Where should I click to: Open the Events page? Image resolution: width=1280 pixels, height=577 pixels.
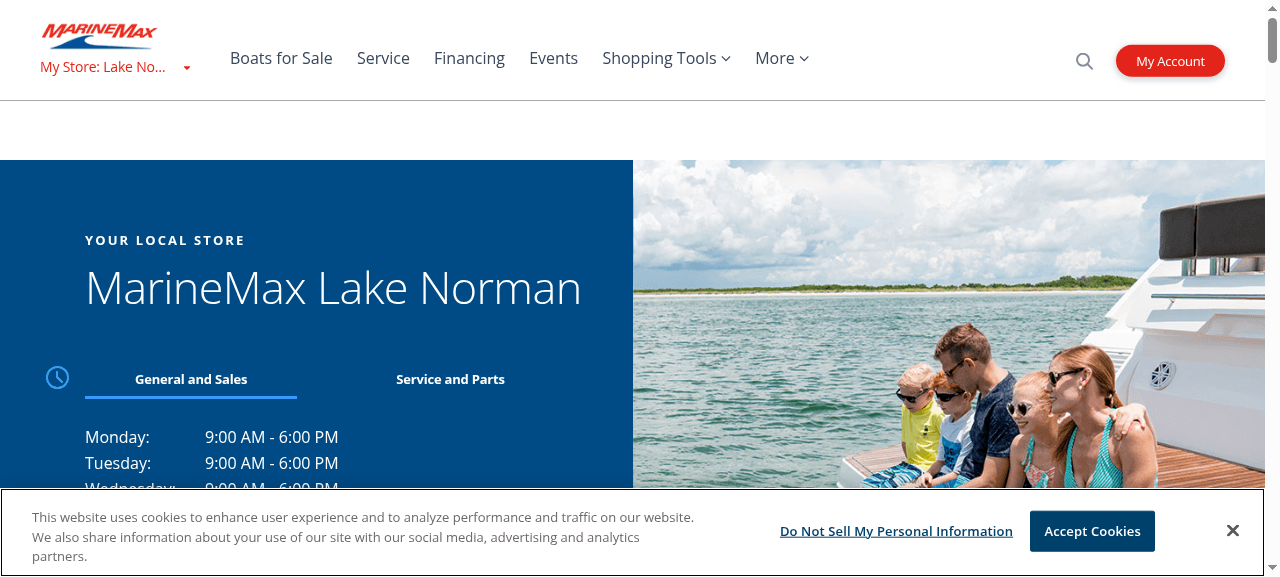point(553,58)
